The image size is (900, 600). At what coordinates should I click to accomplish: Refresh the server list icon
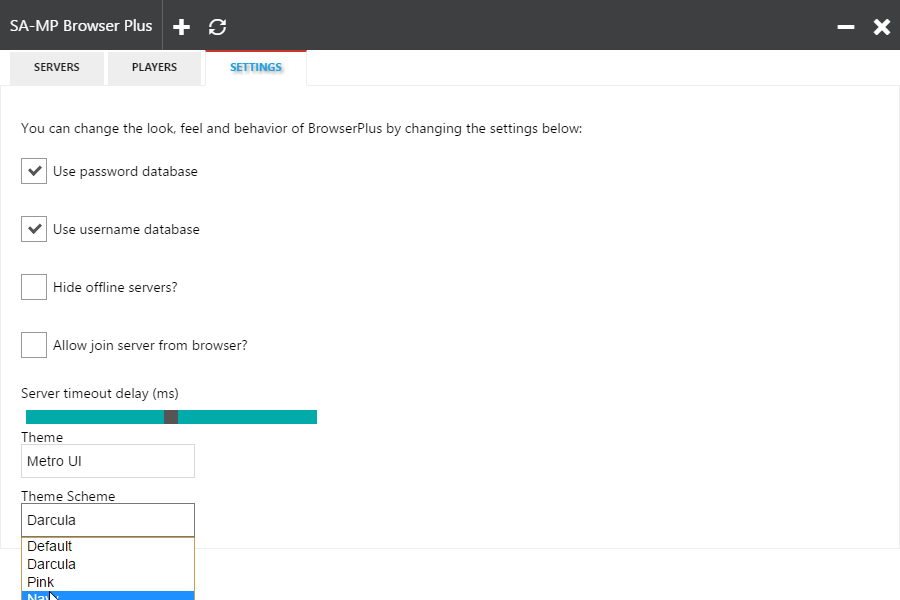tap(218, 26)
